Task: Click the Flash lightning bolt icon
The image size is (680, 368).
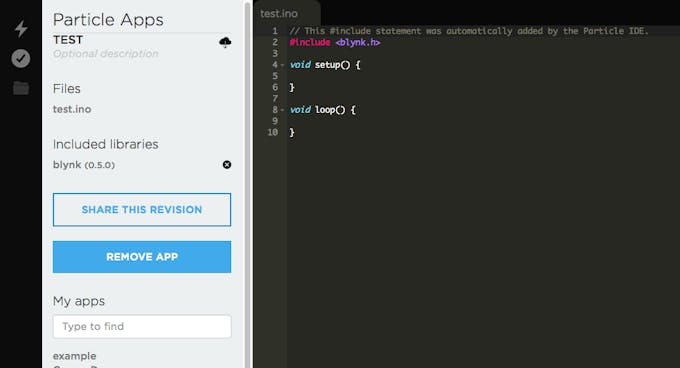Action: [21, 29]
